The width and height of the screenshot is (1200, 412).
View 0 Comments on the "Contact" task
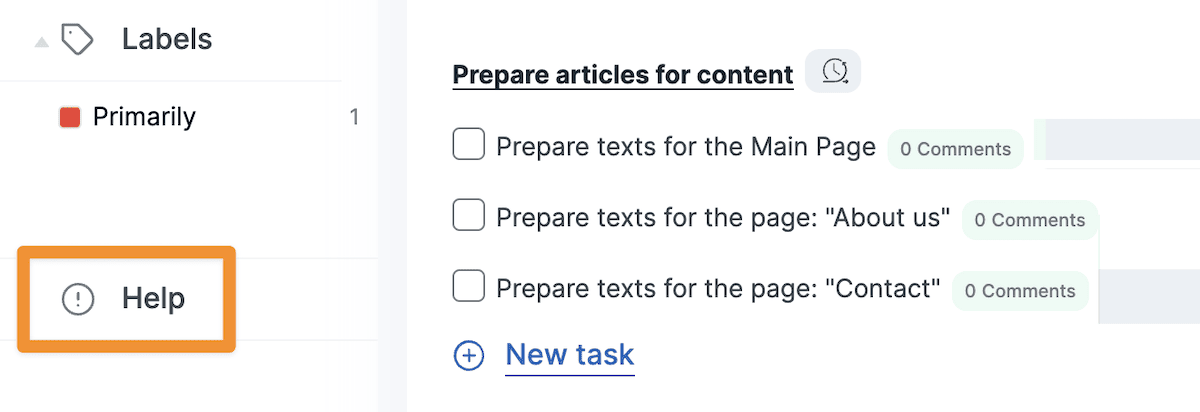[1020, 291]
